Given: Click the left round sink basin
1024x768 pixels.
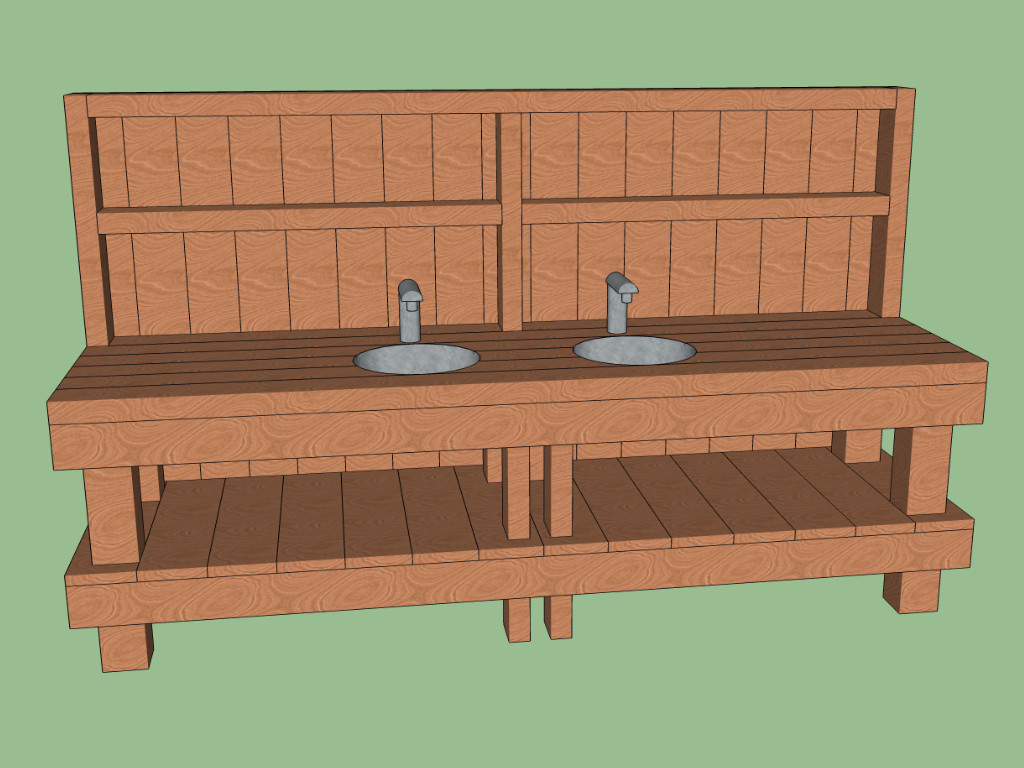Looking at the screenshot, I should [x=417, y=359].
